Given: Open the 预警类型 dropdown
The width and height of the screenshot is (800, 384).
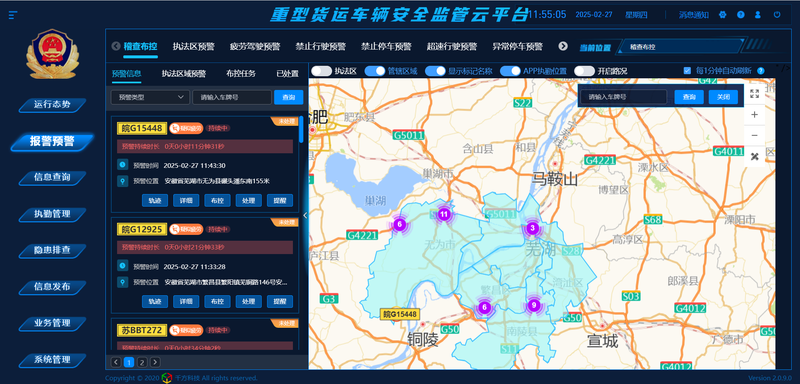Looking at the screenshot, I should [x=150, y=97].
